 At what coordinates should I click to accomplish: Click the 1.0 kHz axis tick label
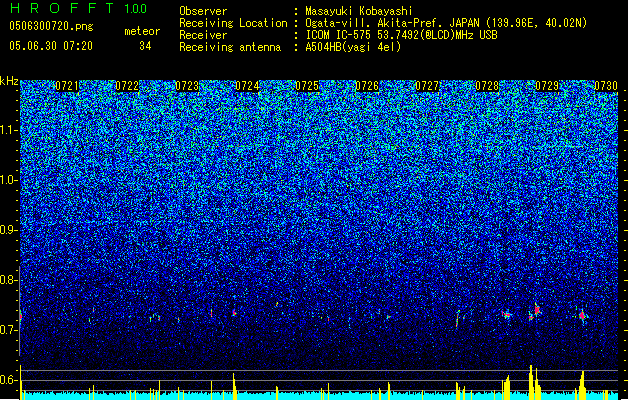[9, 180]
